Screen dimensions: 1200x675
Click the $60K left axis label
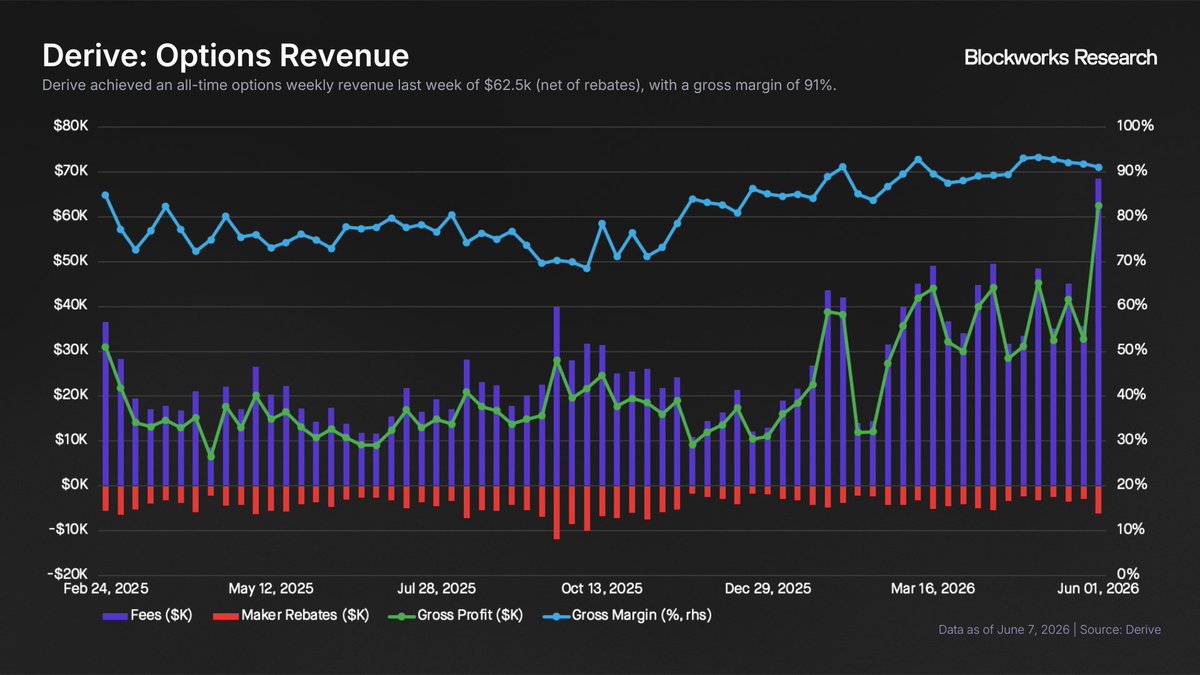click(x=73, y=216)
